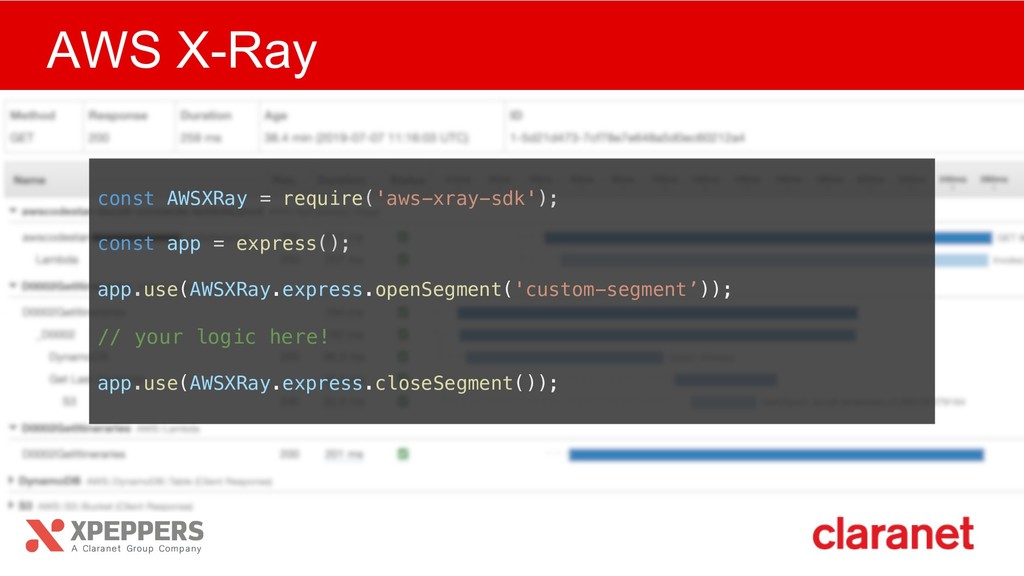The width and height of the screenshot is (1024, 576).
Task: Click the "require('aws-xray-sdk')" code line
Action: click(328, 198)
